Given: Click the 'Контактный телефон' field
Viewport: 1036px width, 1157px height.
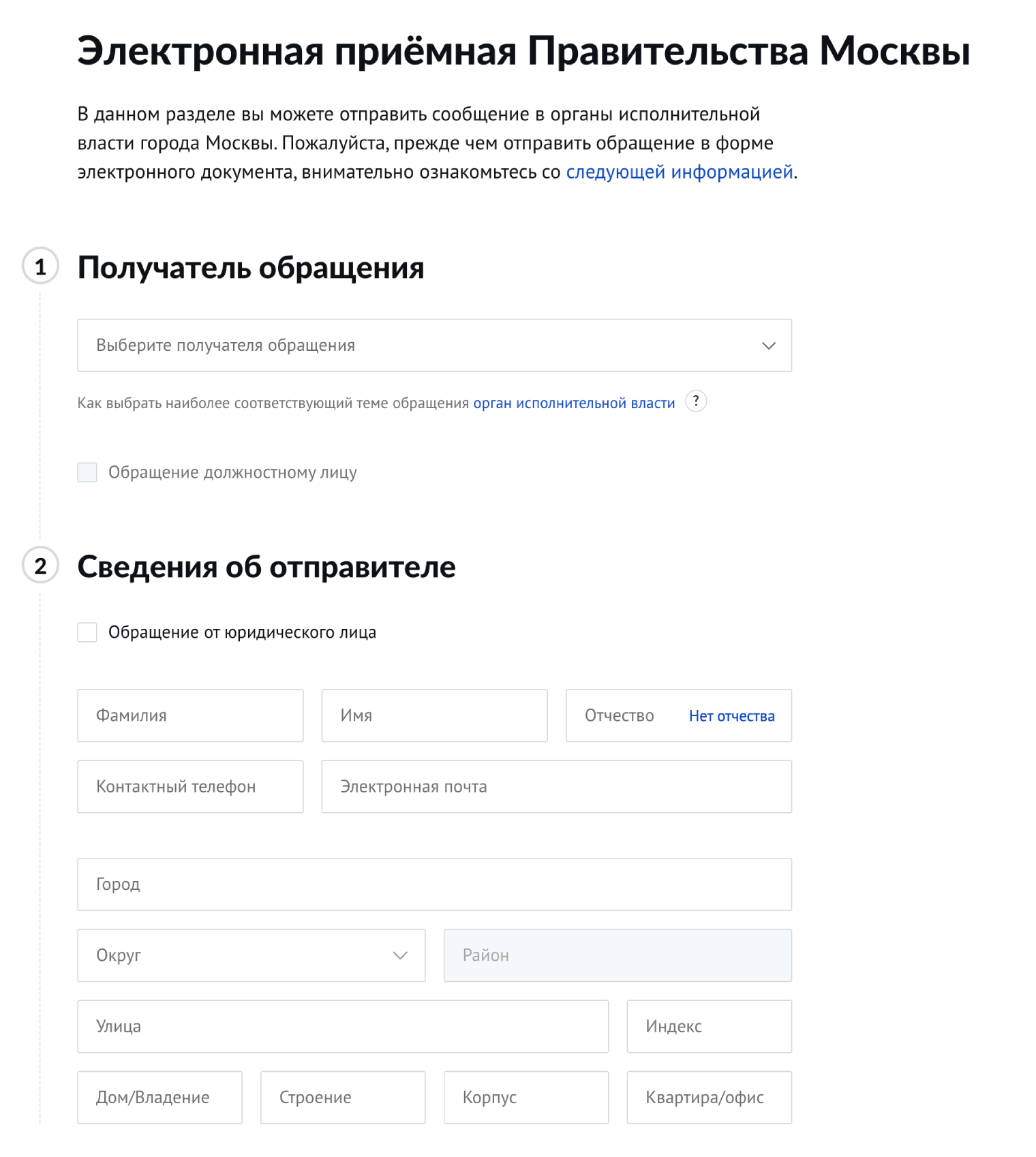Looking at the screenshot, I should (190, 786).
